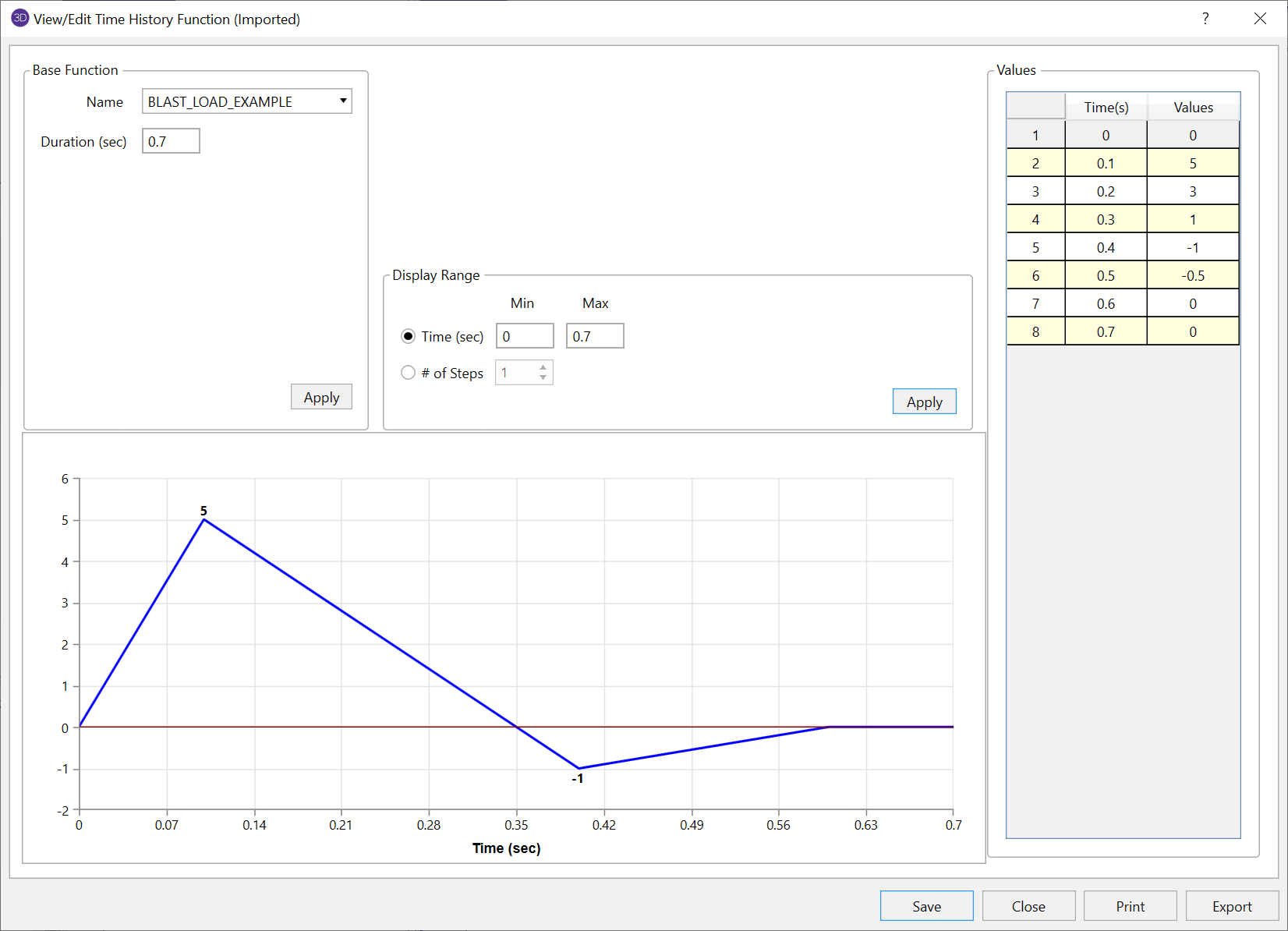
Task: Increase the number of steps spinner
Action: pyautogui.click(x=543, y=367)
